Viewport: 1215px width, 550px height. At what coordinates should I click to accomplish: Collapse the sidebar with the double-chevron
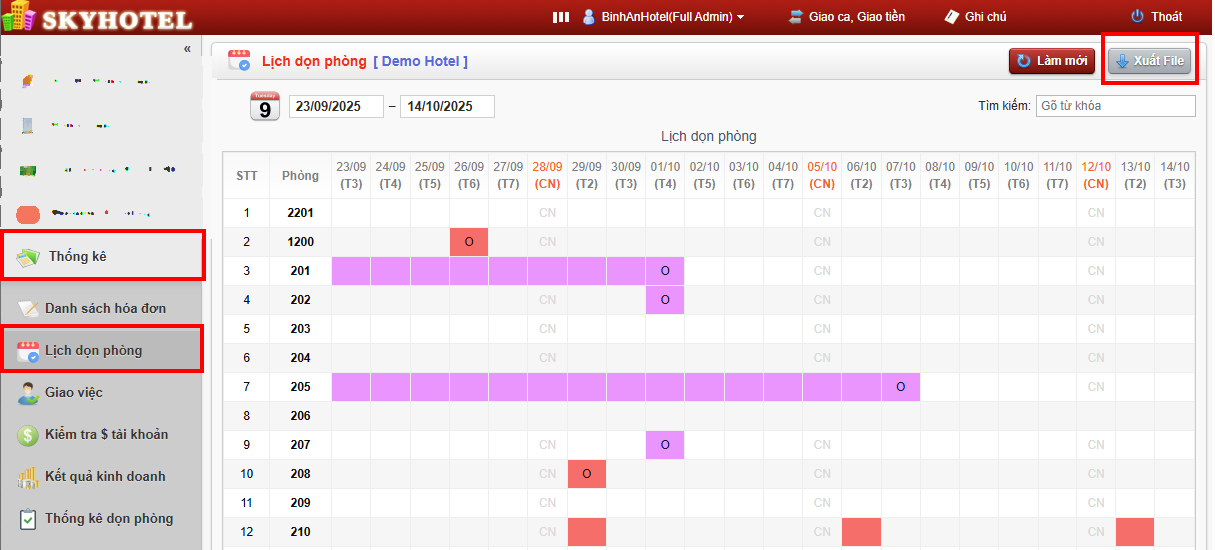pyautogui.click(x=187, y=49)
